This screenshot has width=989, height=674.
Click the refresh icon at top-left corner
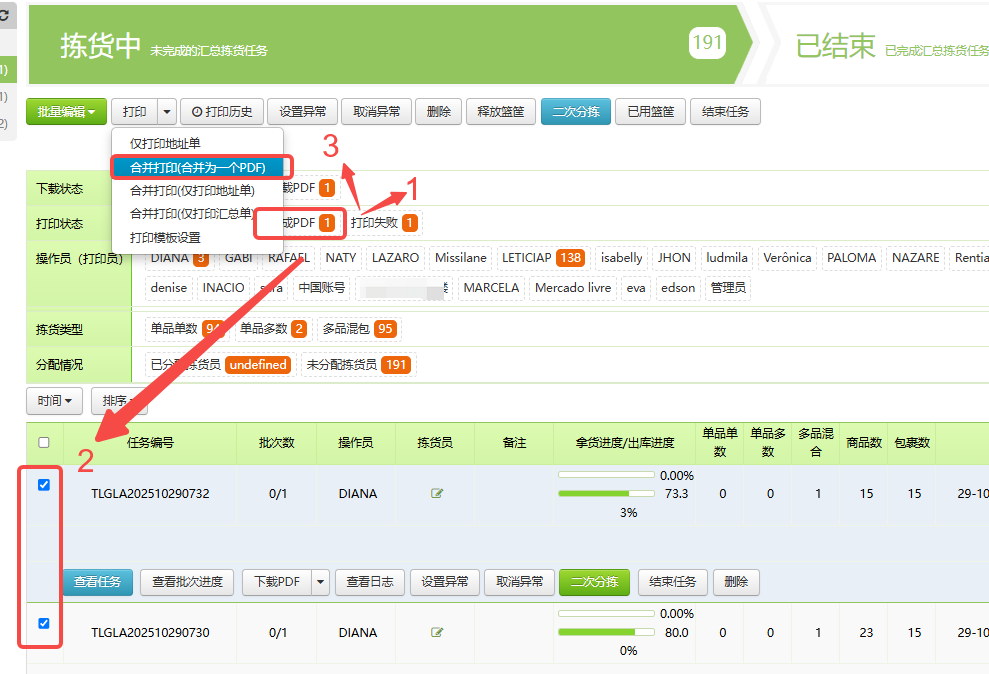4,17
